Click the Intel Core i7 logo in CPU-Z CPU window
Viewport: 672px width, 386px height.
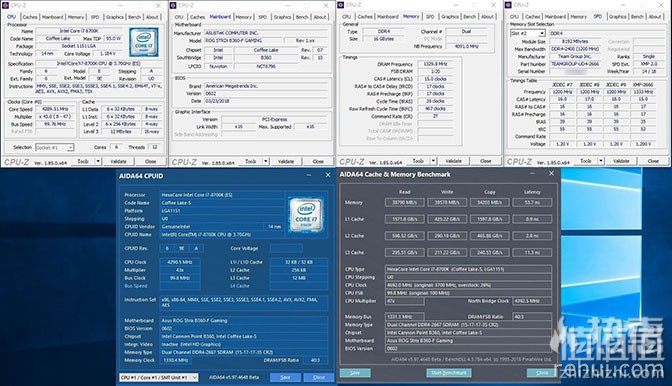[144, 42]
